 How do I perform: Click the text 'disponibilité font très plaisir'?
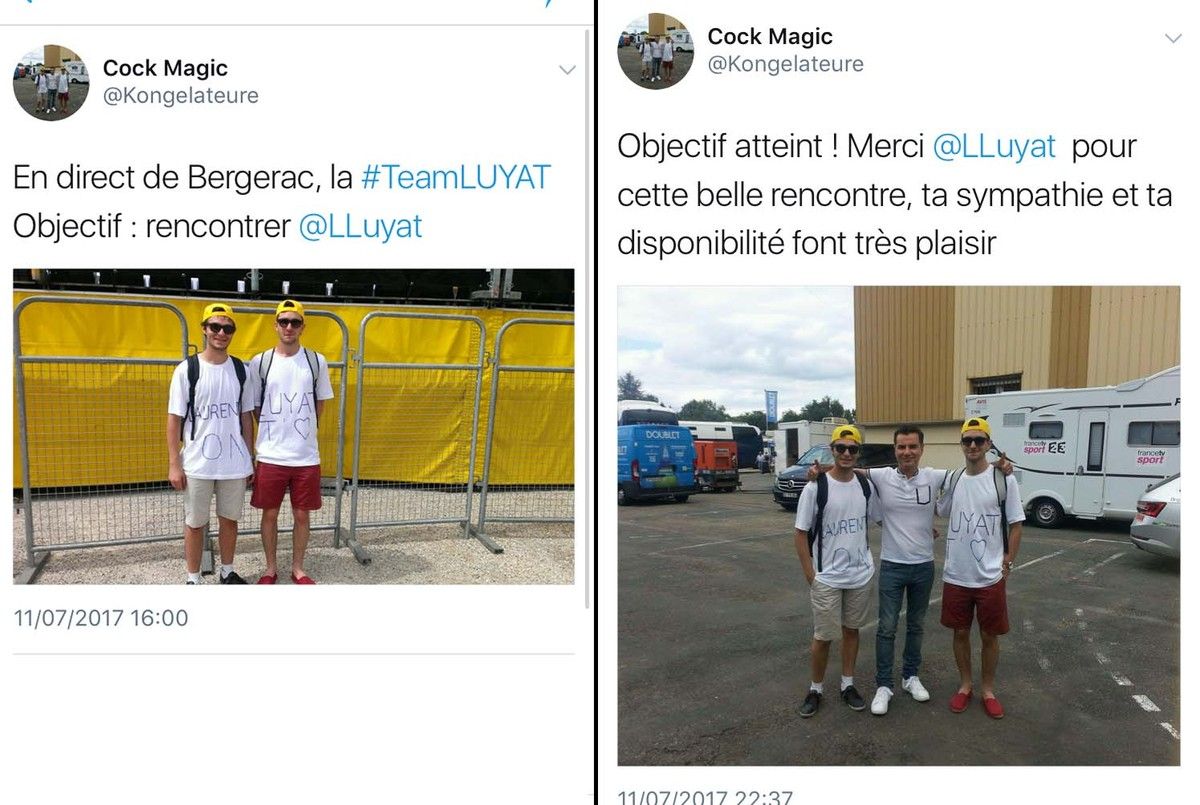tap(807, 243)
